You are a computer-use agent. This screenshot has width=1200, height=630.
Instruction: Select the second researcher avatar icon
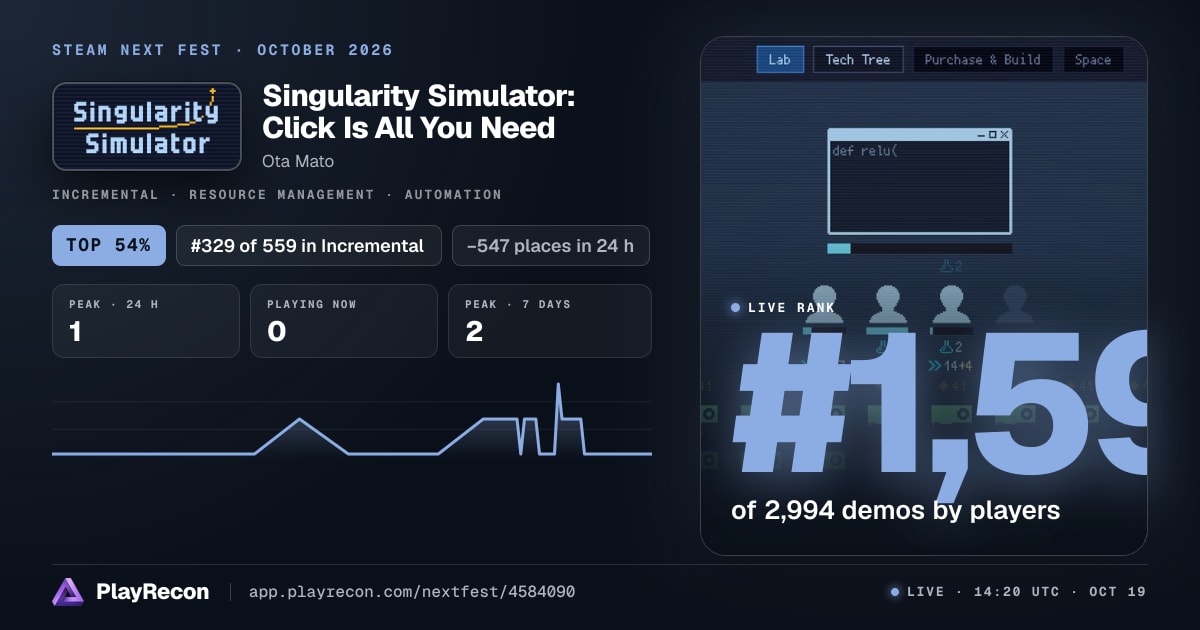(886, 304)
